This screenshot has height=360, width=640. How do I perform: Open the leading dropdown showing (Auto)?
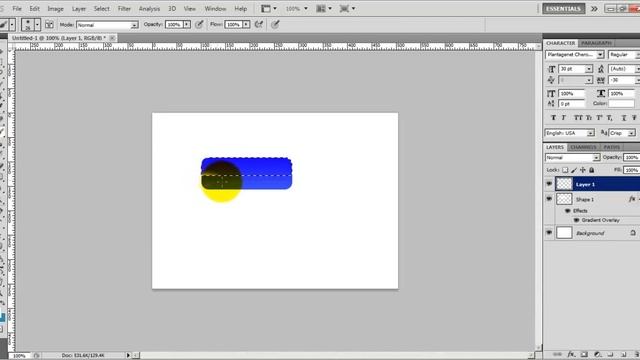pos(623,69)
